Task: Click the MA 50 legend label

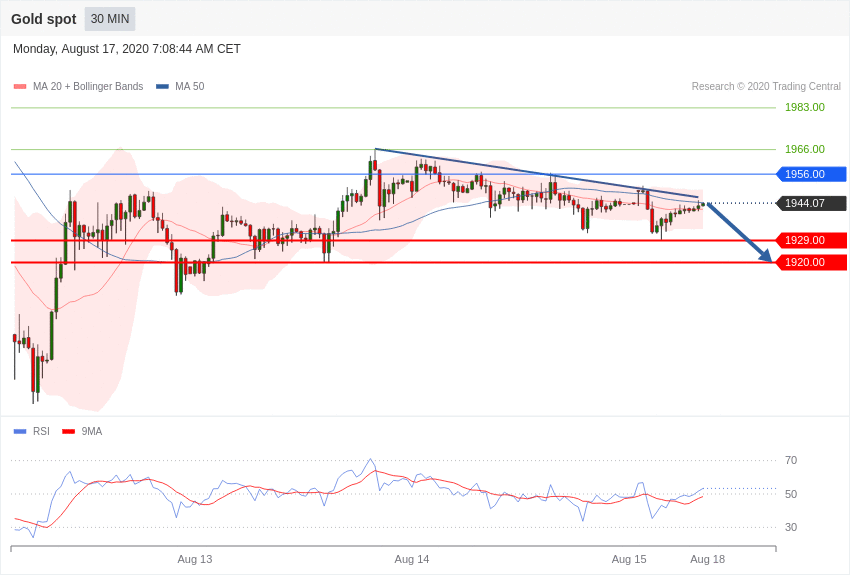Action: [x=190, y=87]
